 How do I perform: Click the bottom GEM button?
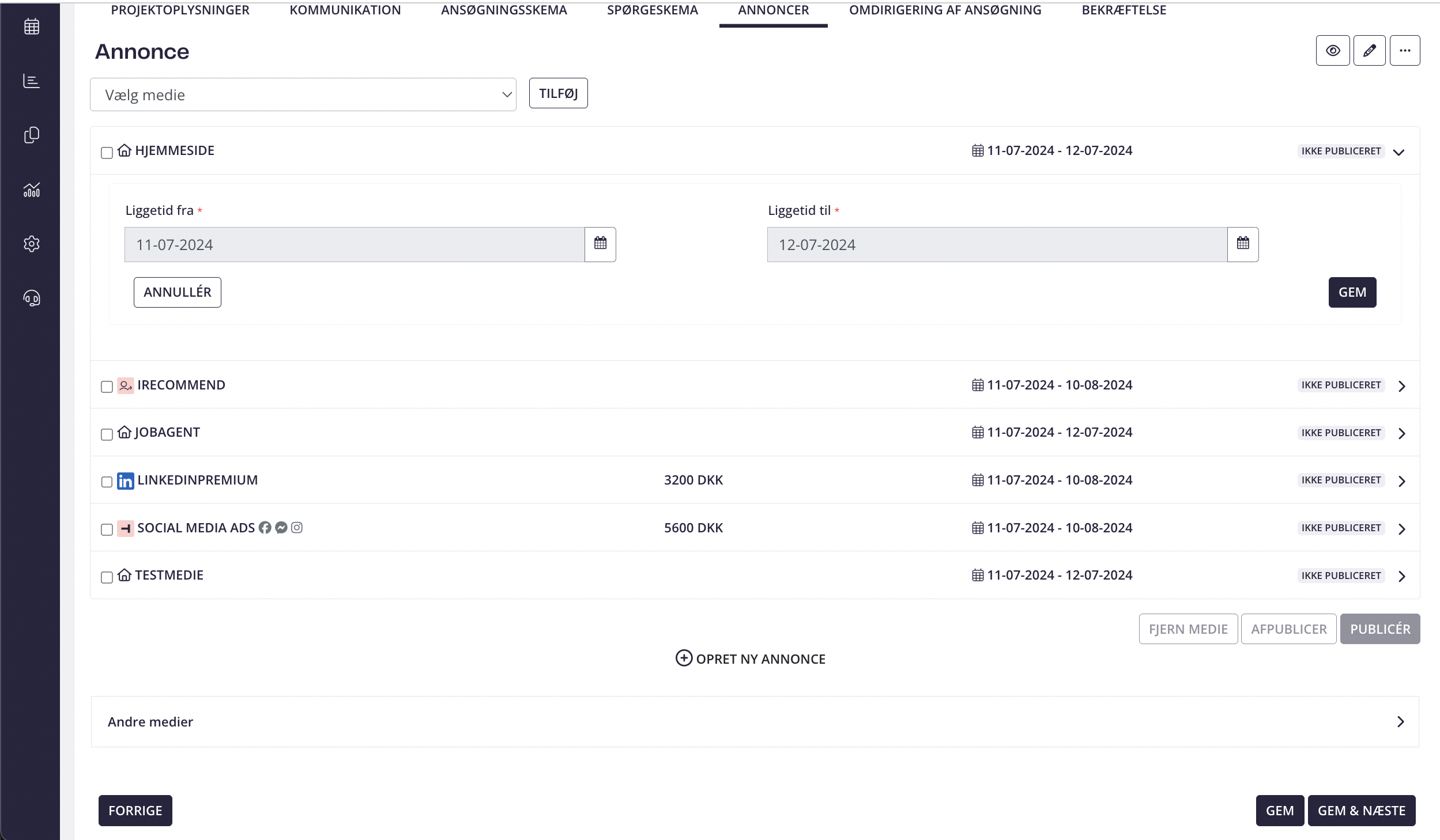point(1280,811)
